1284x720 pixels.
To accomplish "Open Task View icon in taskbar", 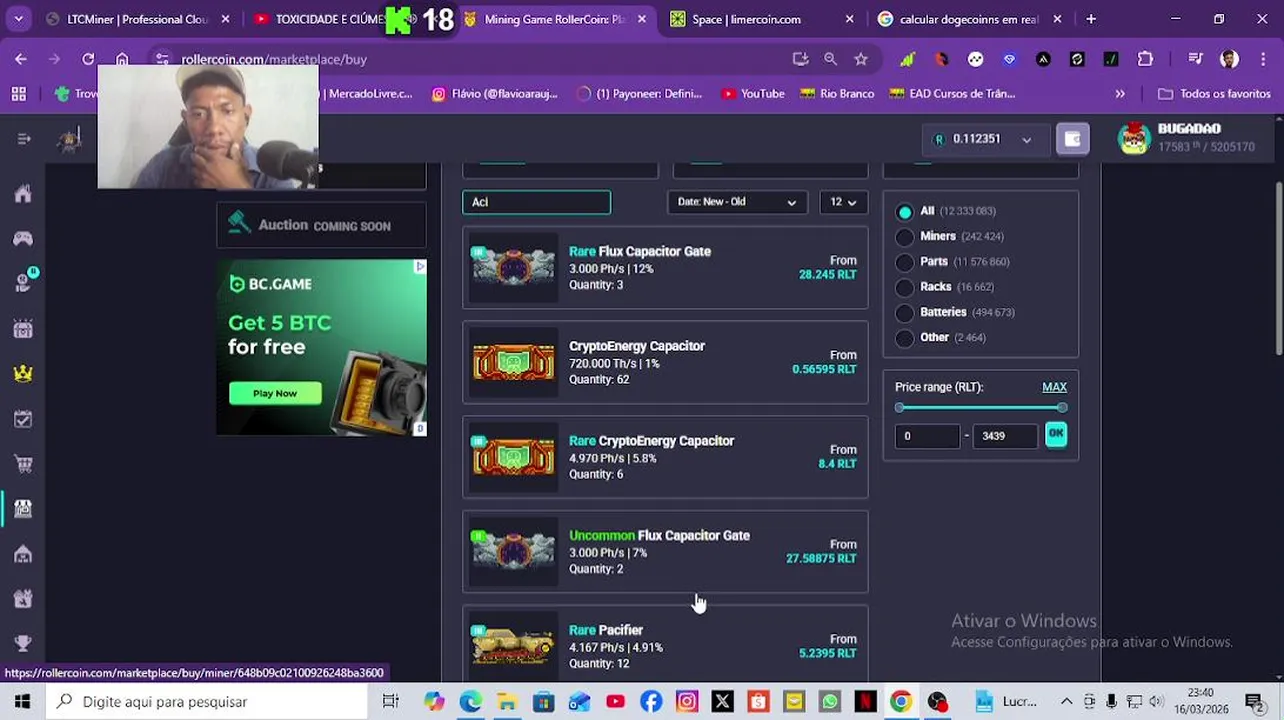I will 390,701.
